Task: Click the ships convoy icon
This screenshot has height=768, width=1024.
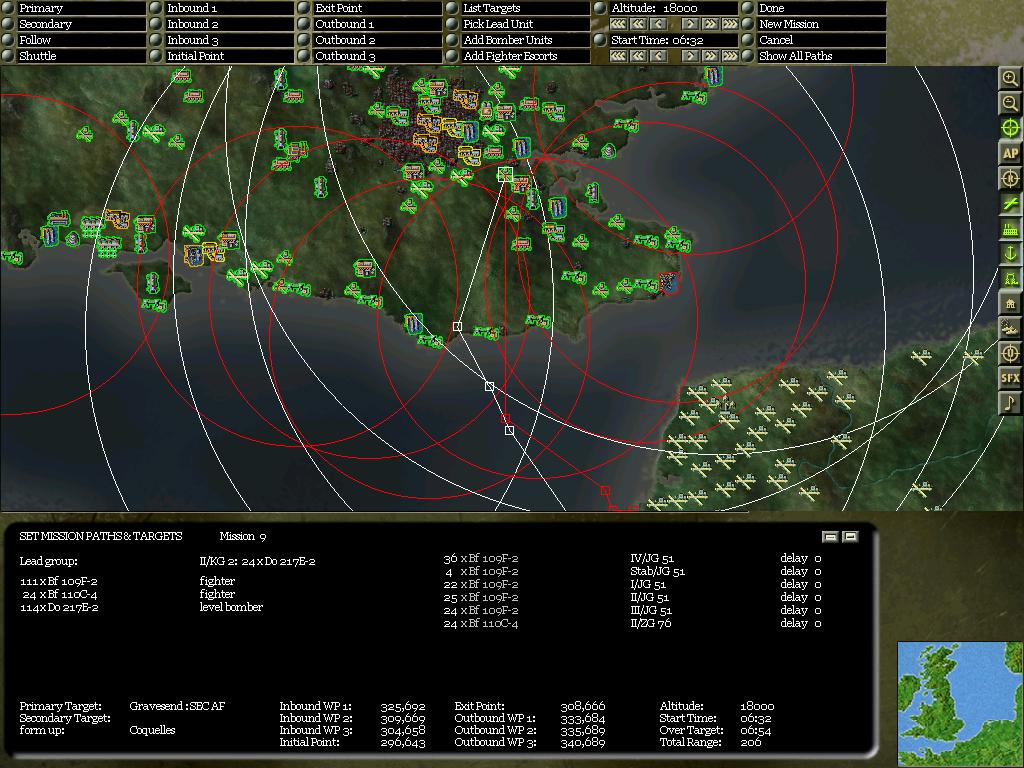Action: (1010, 328)
